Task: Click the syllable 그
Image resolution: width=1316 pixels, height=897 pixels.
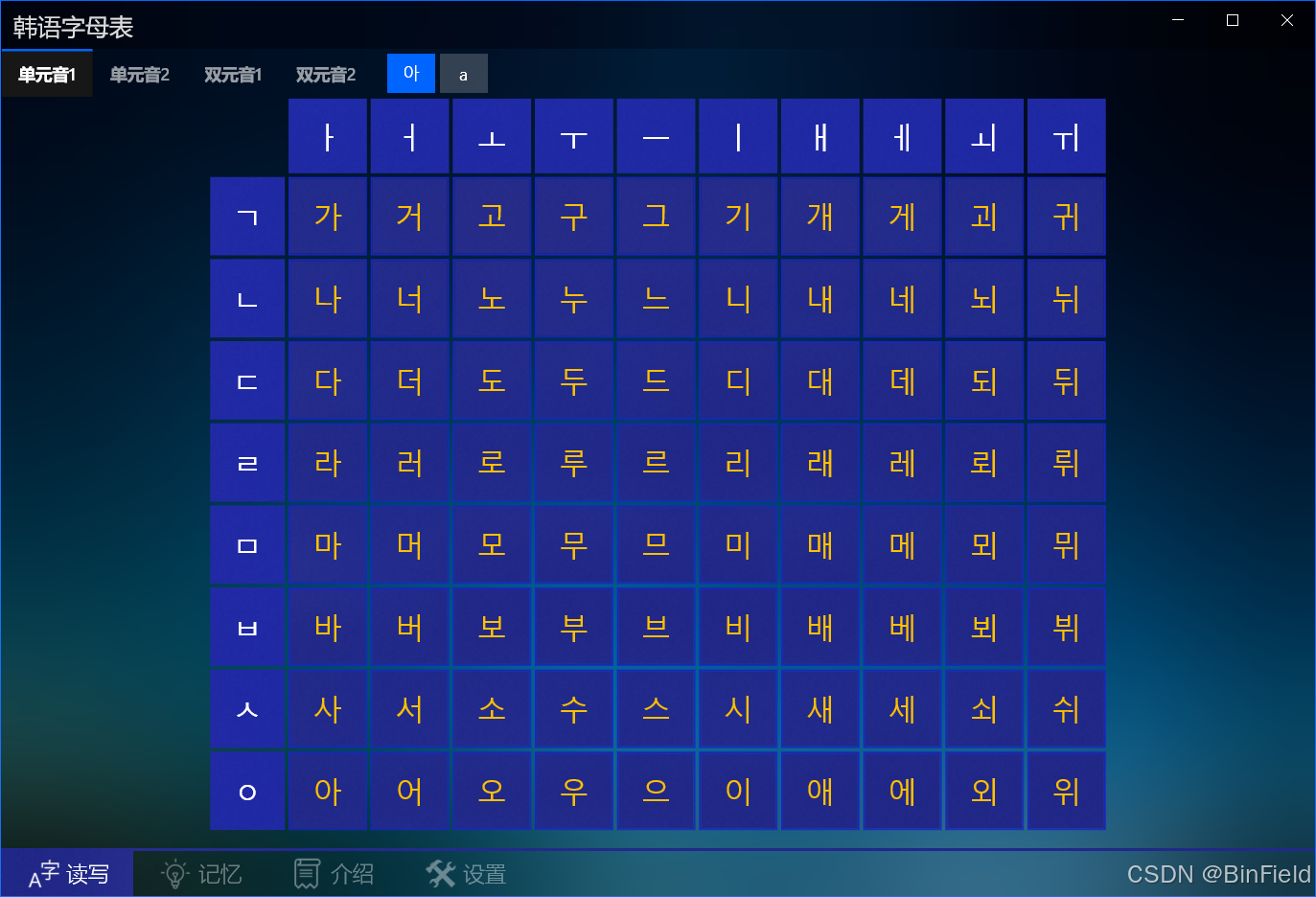Action: (657, 217)
